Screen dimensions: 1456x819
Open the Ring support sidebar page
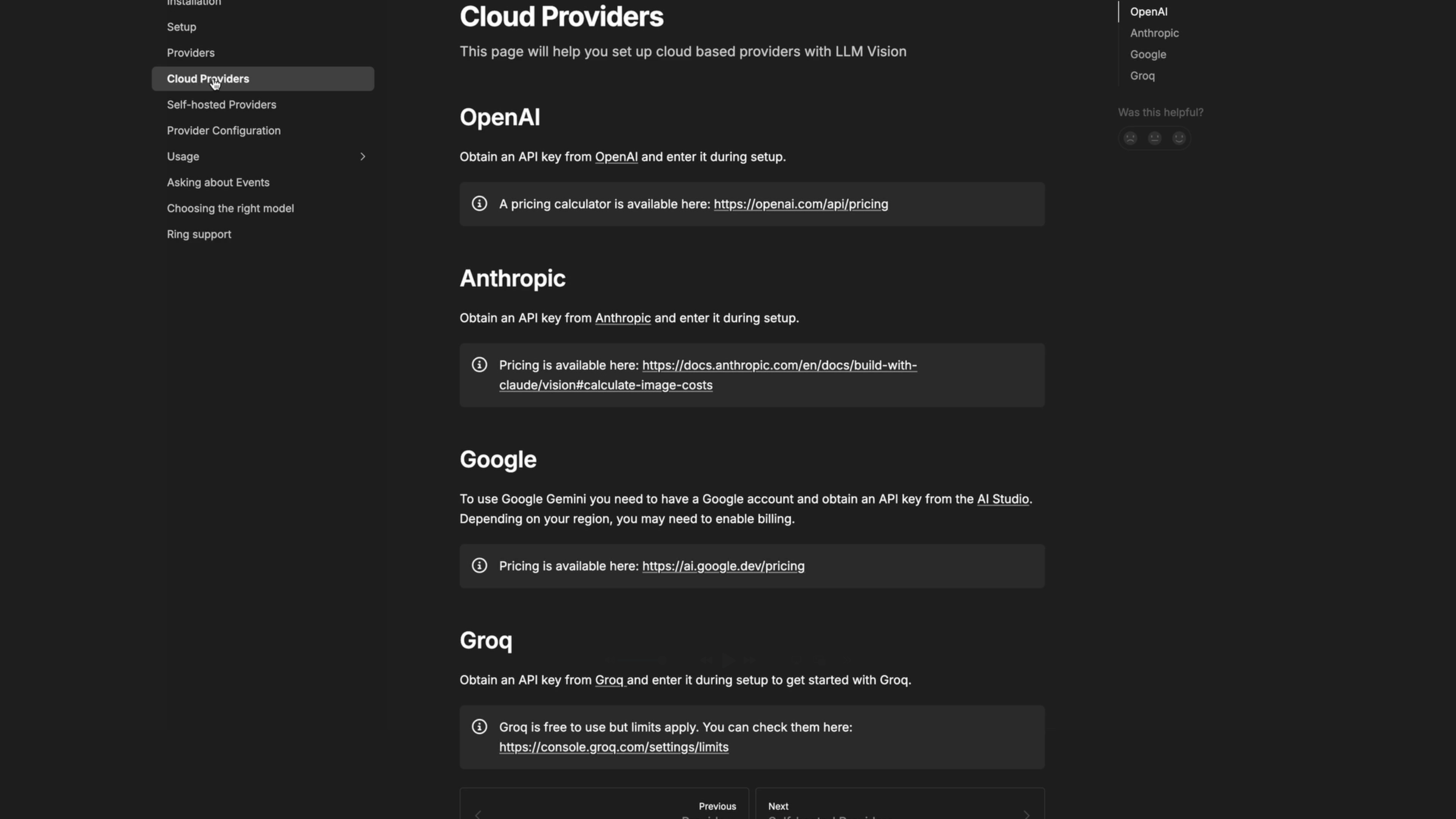[x=199, y=234]
